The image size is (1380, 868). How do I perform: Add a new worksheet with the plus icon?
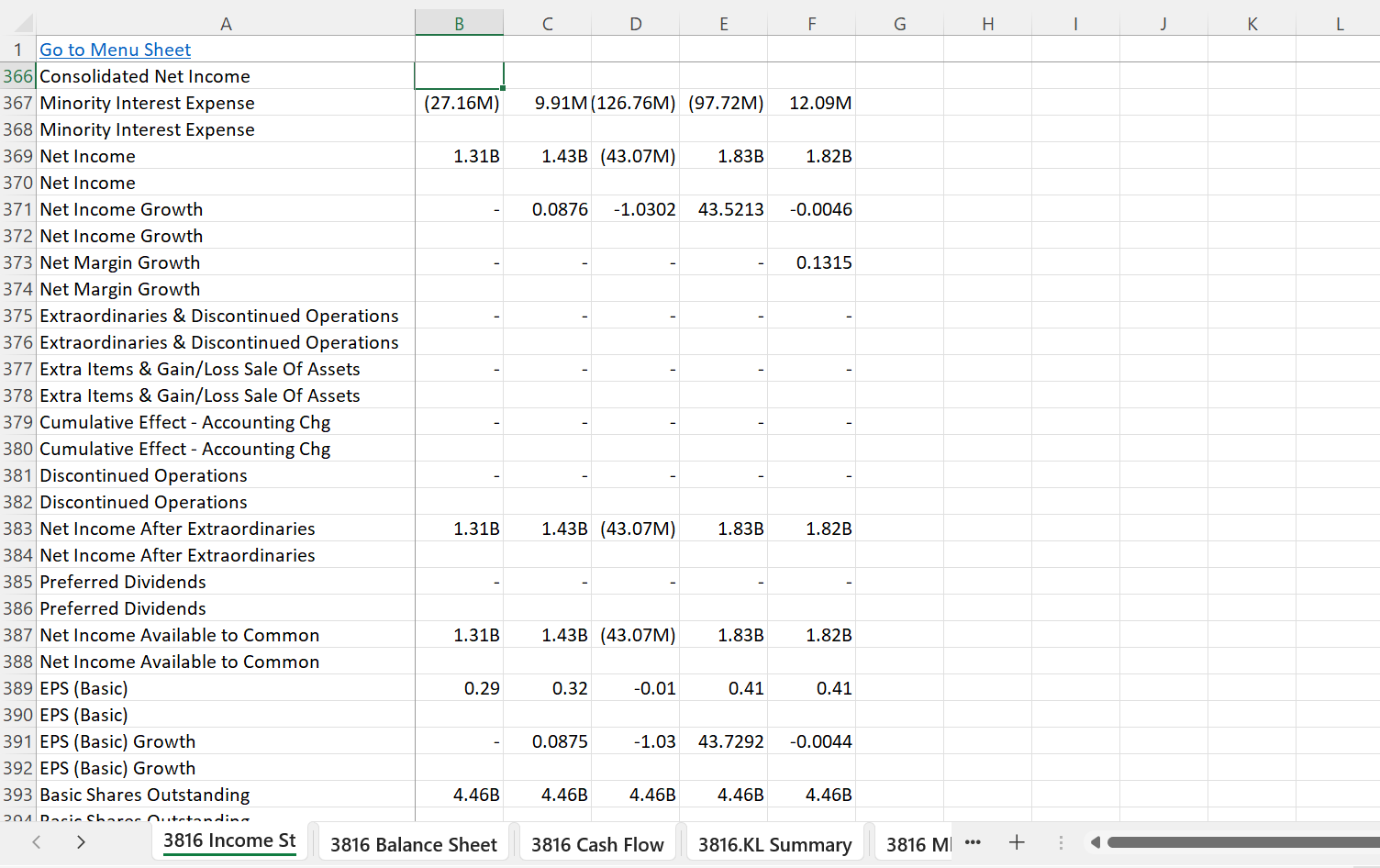pos(1017,841)
